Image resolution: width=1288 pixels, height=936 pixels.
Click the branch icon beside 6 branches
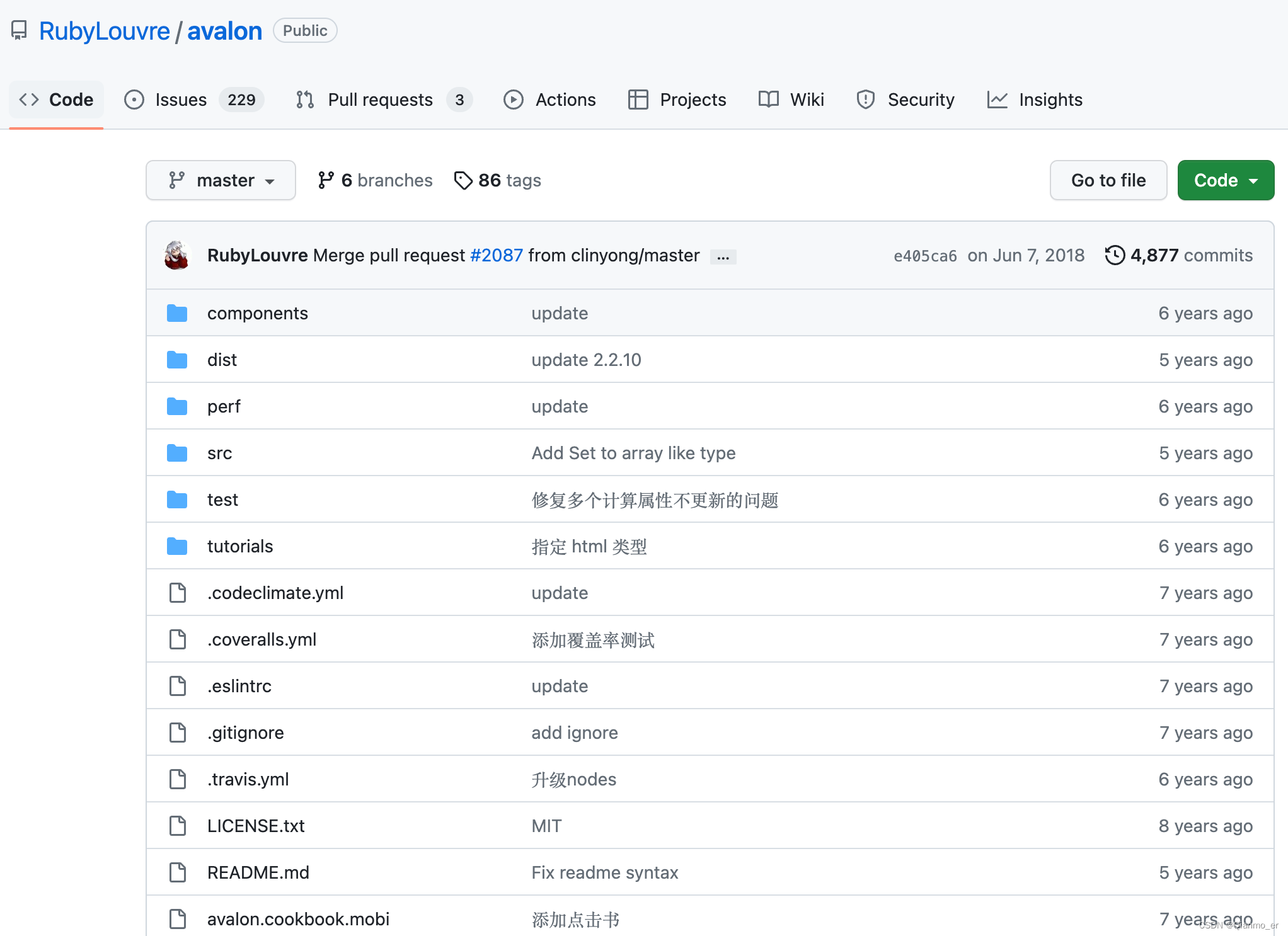click(x=326, y=181)
